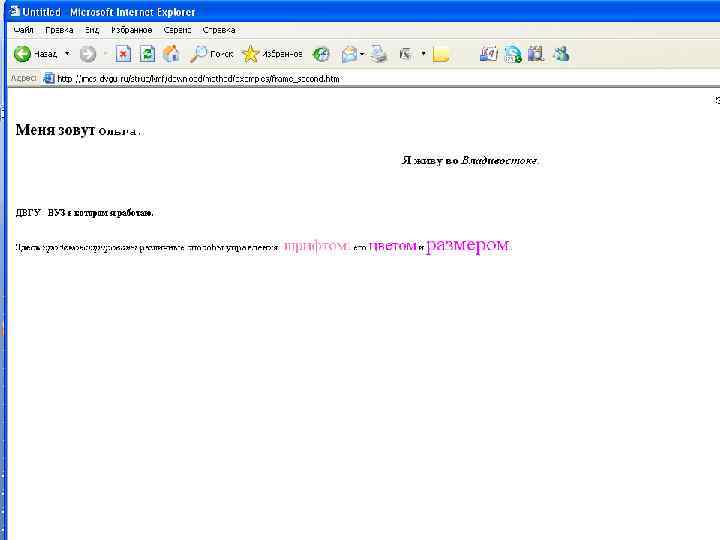Click the large magenta word 'размером'

468,245
